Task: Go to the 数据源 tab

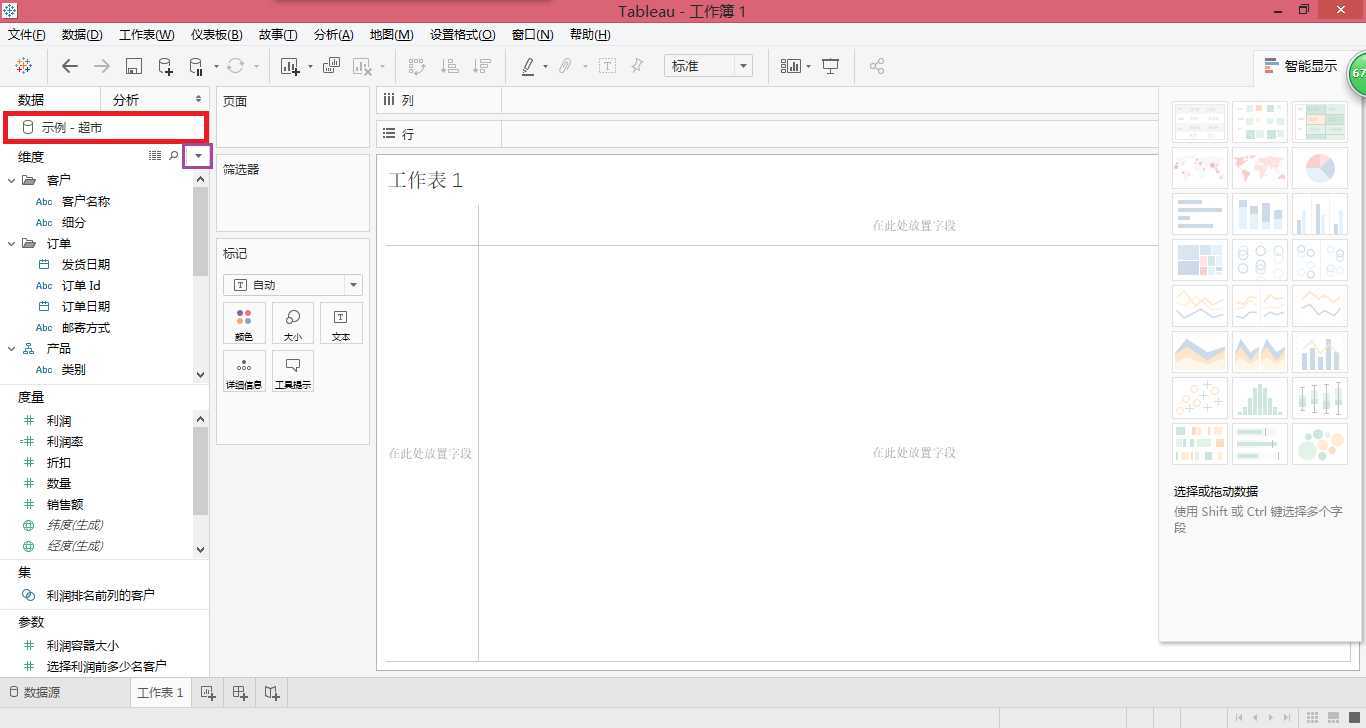Action: [x=35, y=692]
